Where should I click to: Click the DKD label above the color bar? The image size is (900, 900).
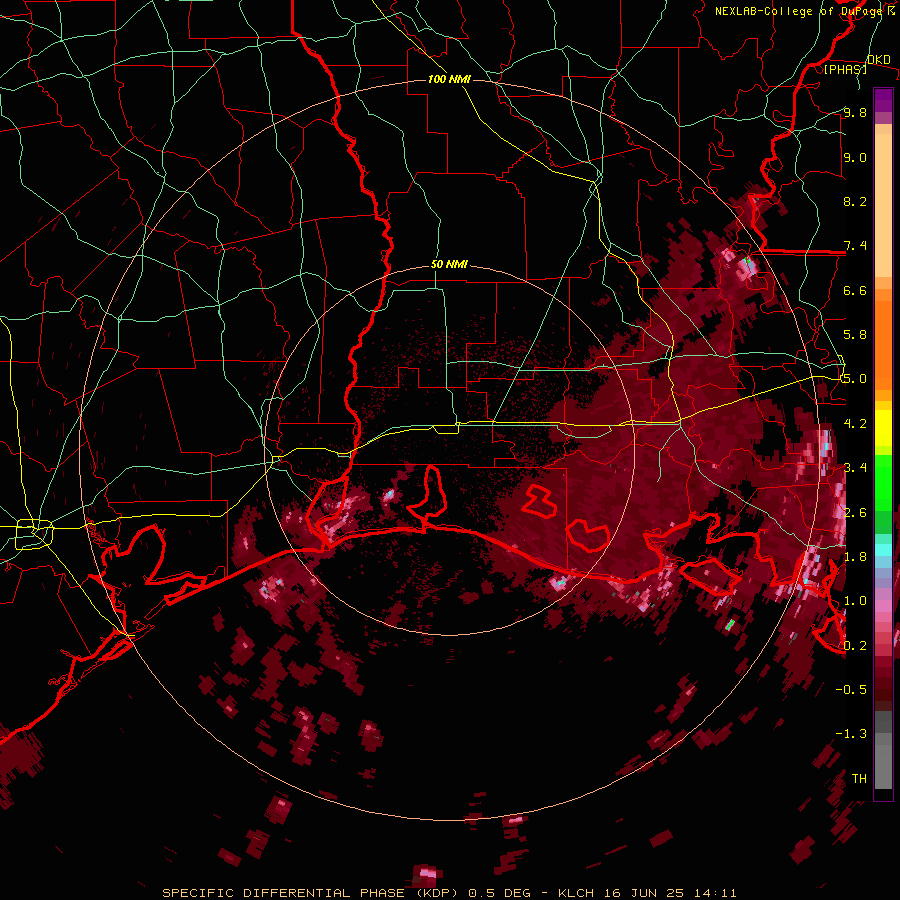(x=878, y=59)
